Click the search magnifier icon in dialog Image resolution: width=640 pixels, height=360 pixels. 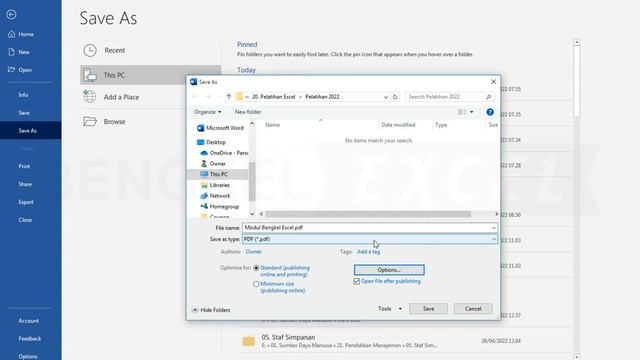489,97
